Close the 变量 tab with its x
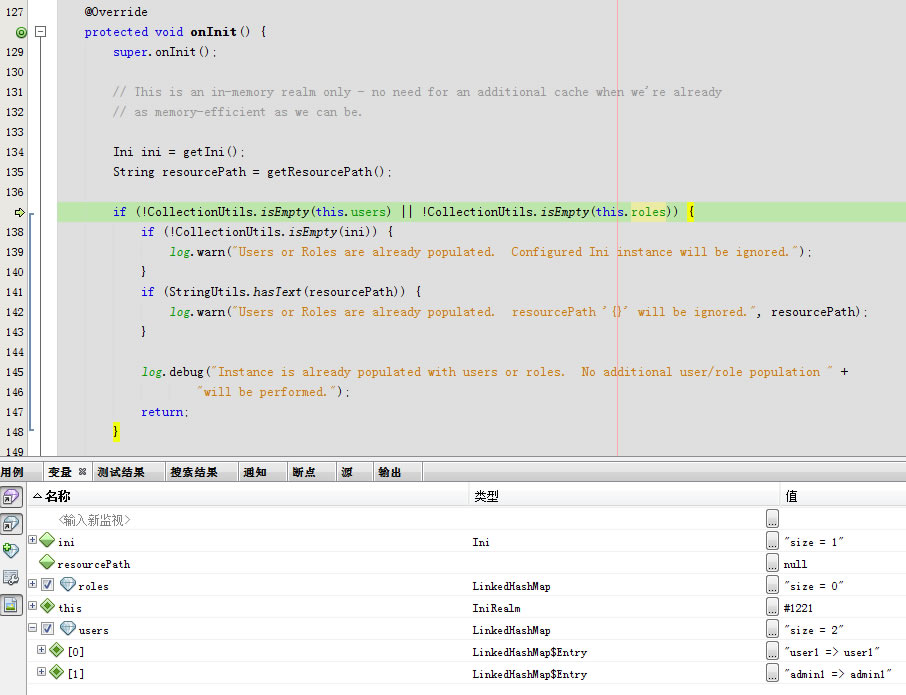 [x=82, y=472]
